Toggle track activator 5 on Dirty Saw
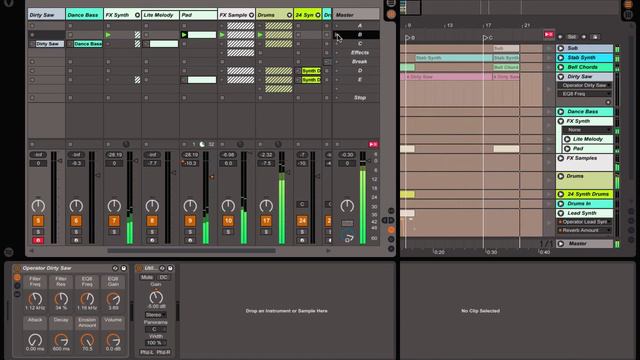 38,221
